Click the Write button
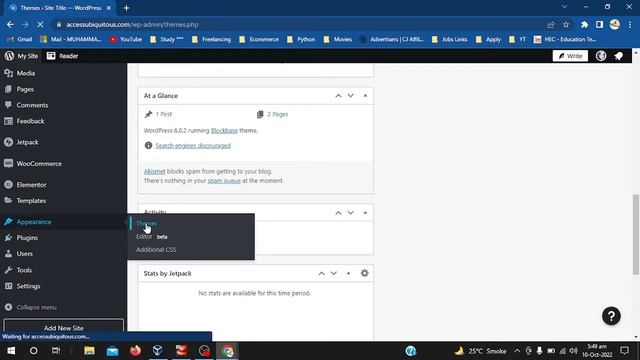640x360 pixels. pos(570,56)
